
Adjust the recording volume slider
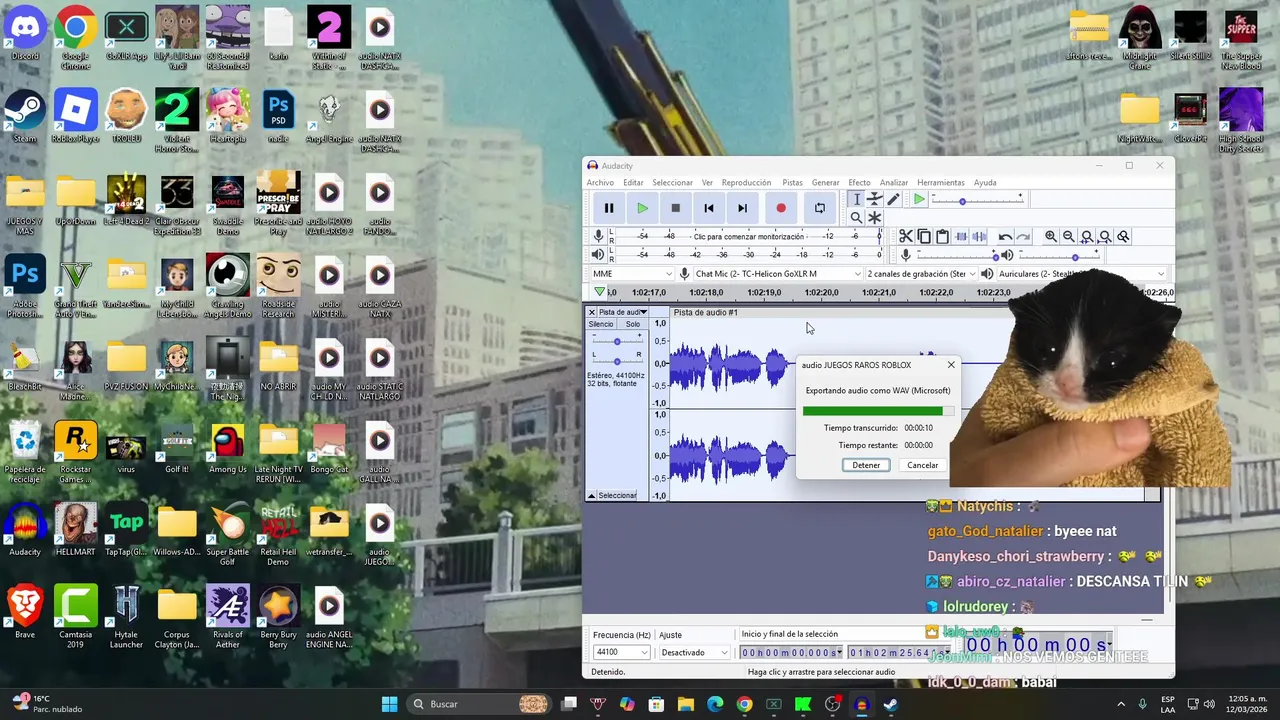click(x=958, y=255)
